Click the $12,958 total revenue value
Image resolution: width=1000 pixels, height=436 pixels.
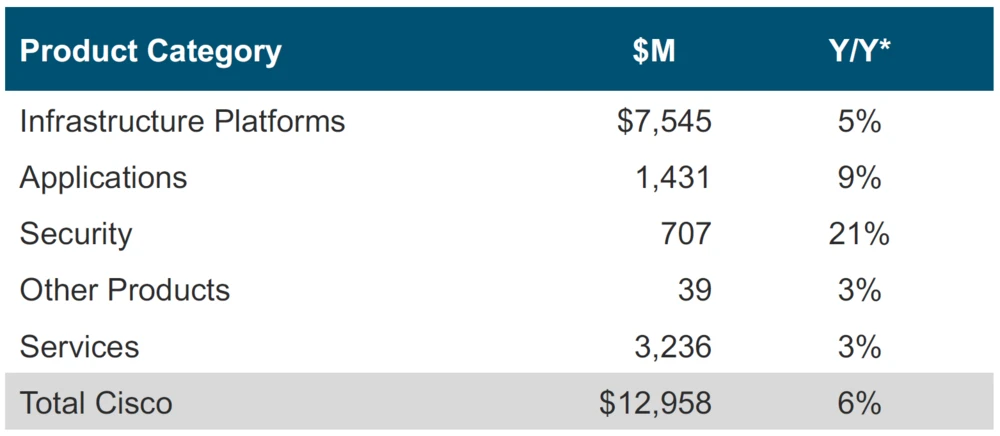pyautogui.click(x=656, y=403)
